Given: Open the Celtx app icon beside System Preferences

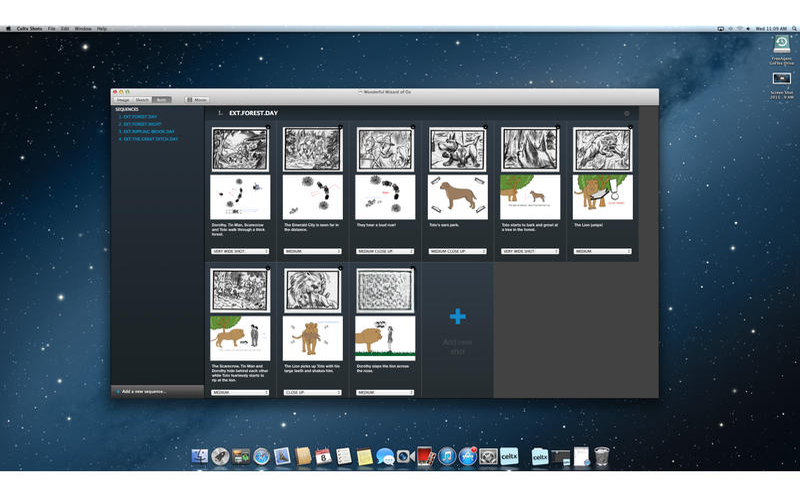Looking at the screenshot, I should point(509,456).
